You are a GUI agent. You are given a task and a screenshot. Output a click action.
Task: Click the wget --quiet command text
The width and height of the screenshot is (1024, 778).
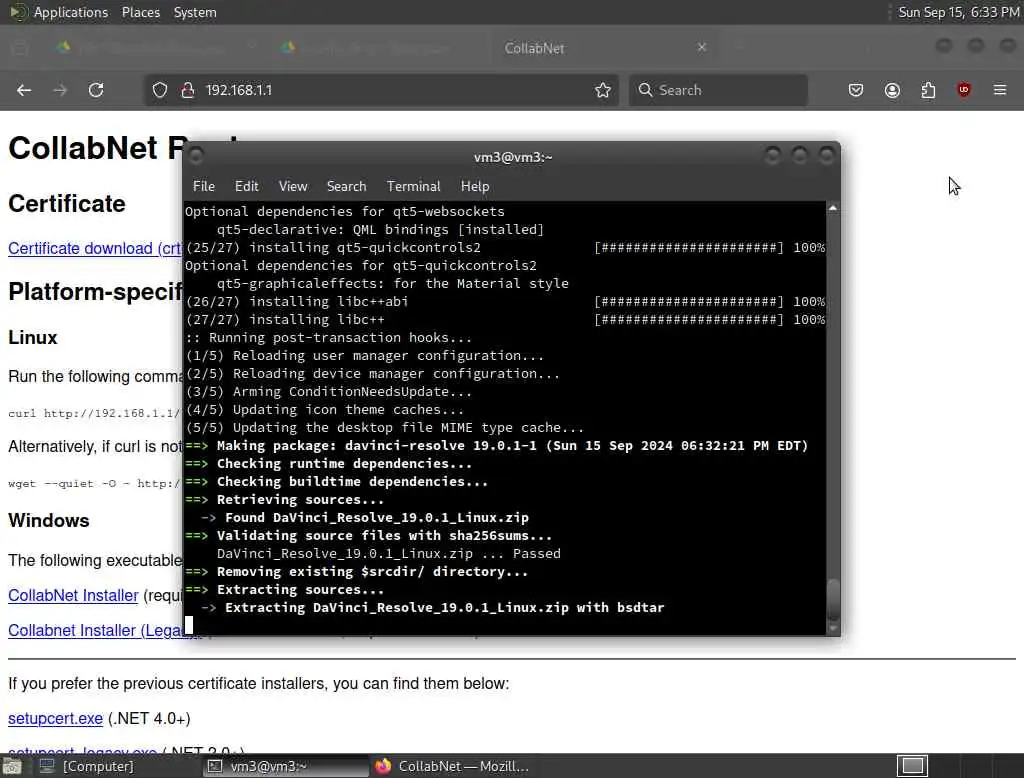95,483
